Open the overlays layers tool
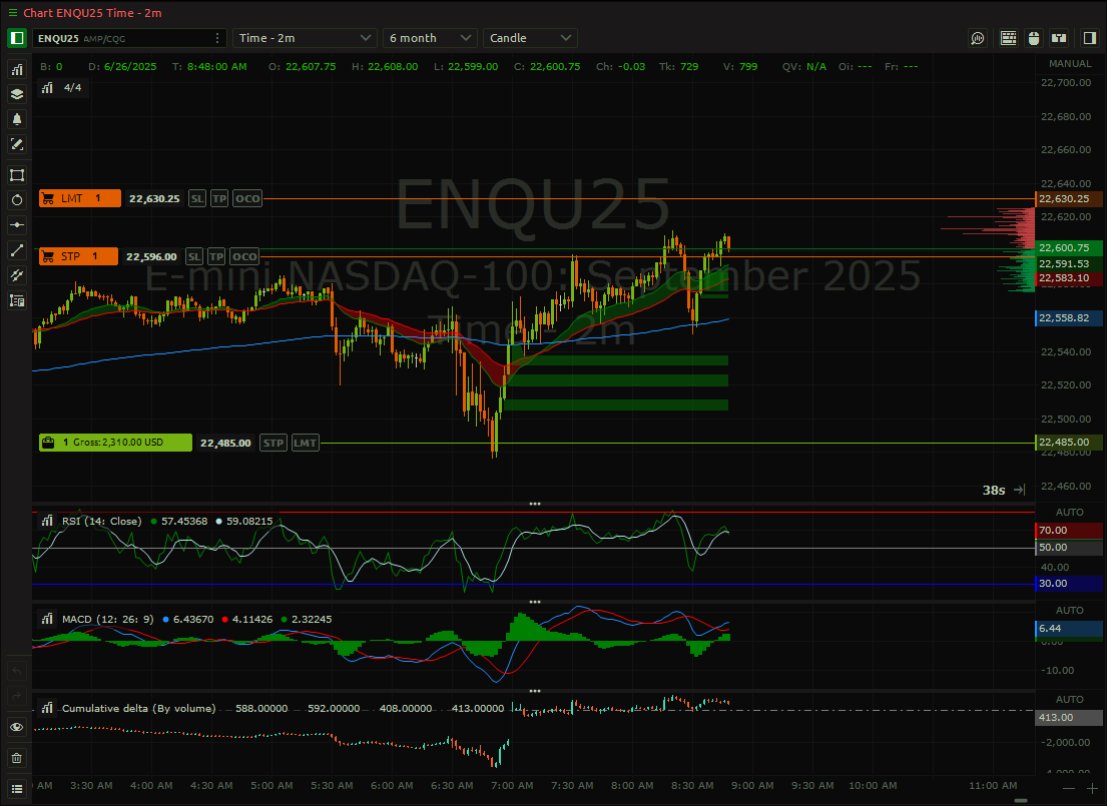The image size is (1107, 806). click(x=17, y=94)
